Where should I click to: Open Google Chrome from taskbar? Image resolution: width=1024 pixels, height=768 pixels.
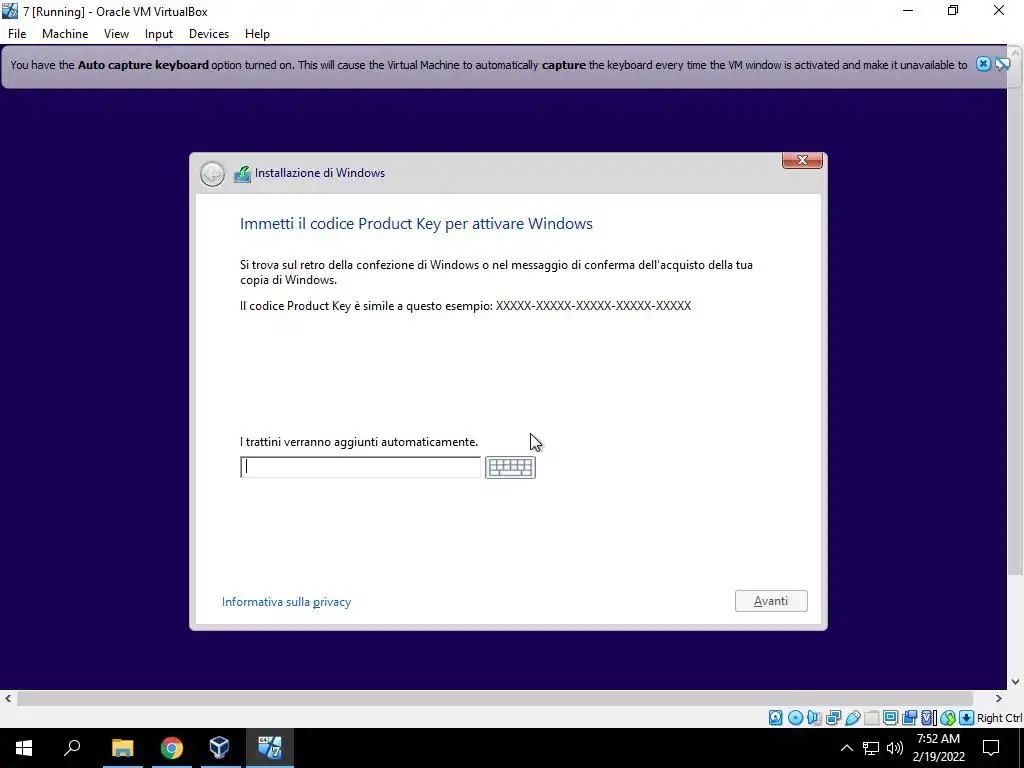tap(172, 748)
